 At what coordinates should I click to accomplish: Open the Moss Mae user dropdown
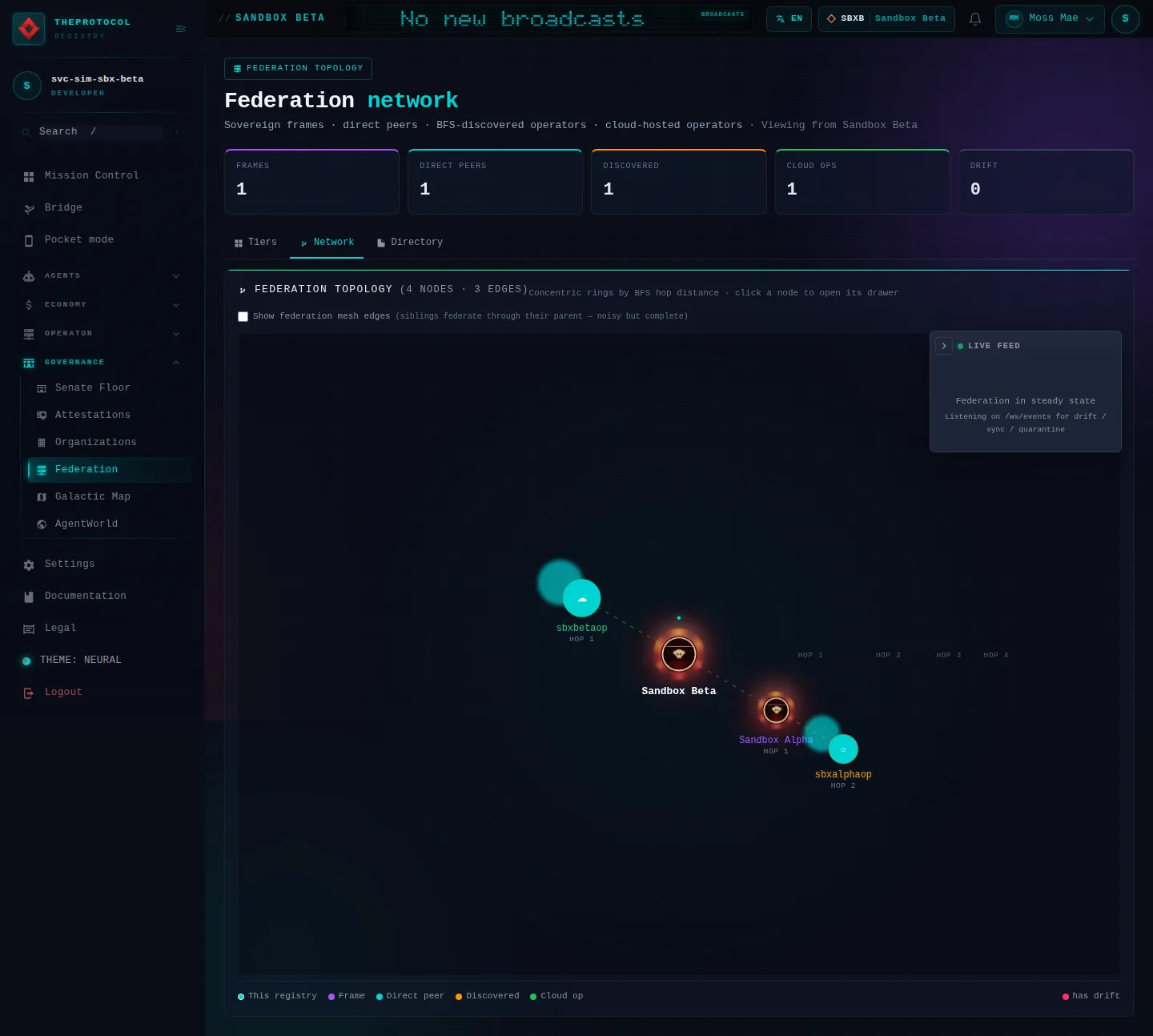[1050, 18]
